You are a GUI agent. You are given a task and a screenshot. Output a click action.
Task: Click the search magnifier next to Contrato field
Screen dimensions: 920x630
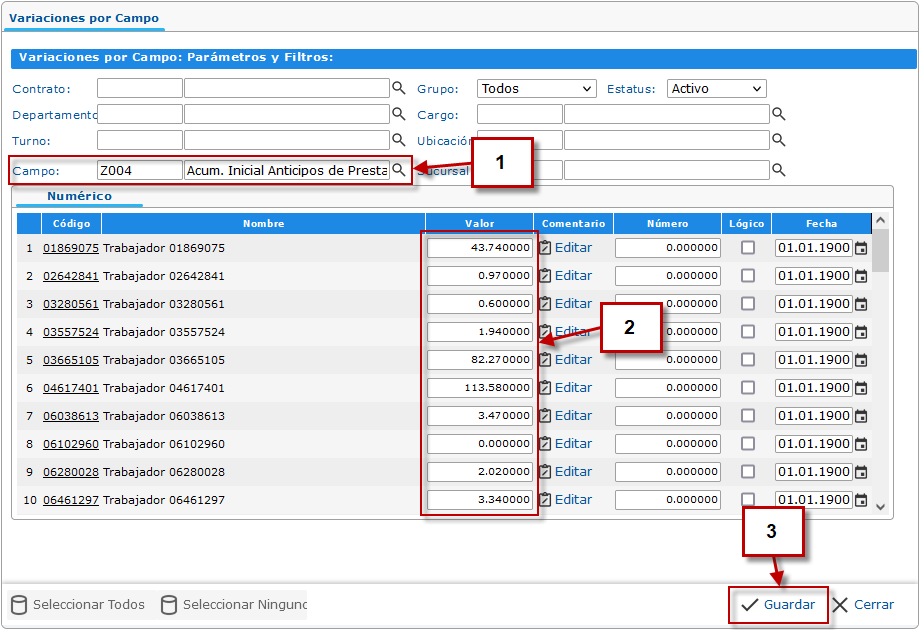(398, 88)
